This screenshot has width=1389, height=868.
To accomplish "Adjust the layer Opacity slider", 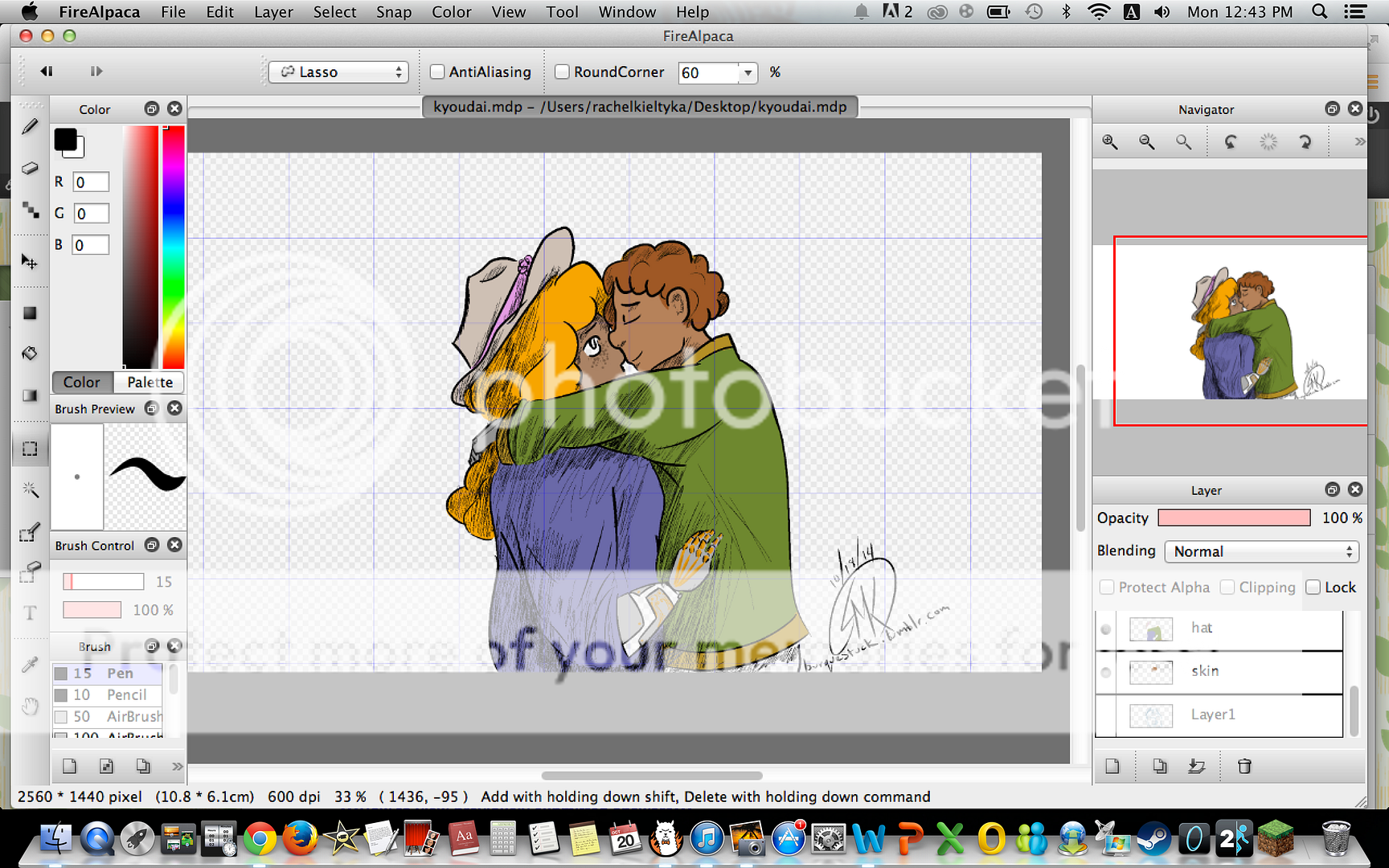I will (x=1234, y=518).
